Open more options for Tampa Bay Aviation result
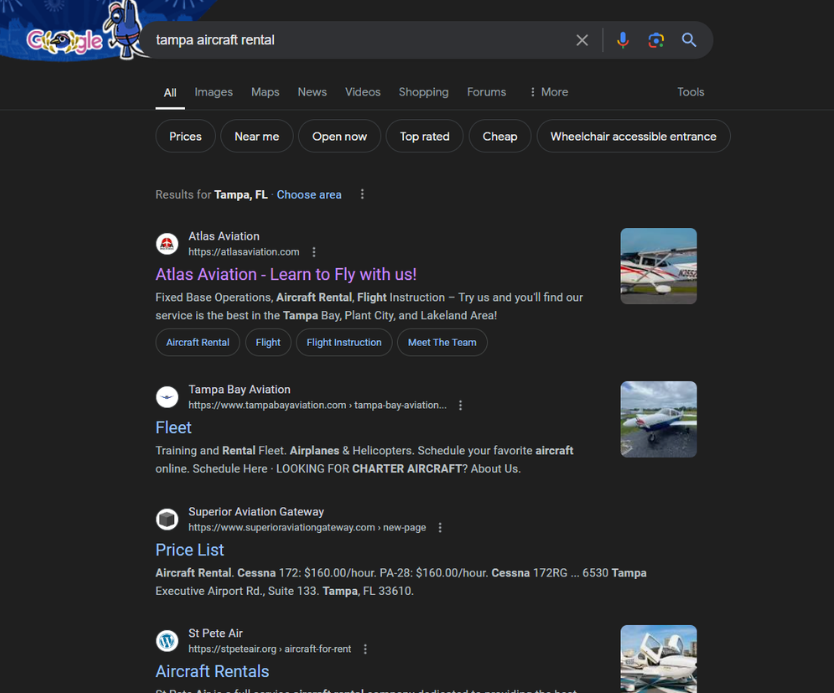 (x=461, y=405)
